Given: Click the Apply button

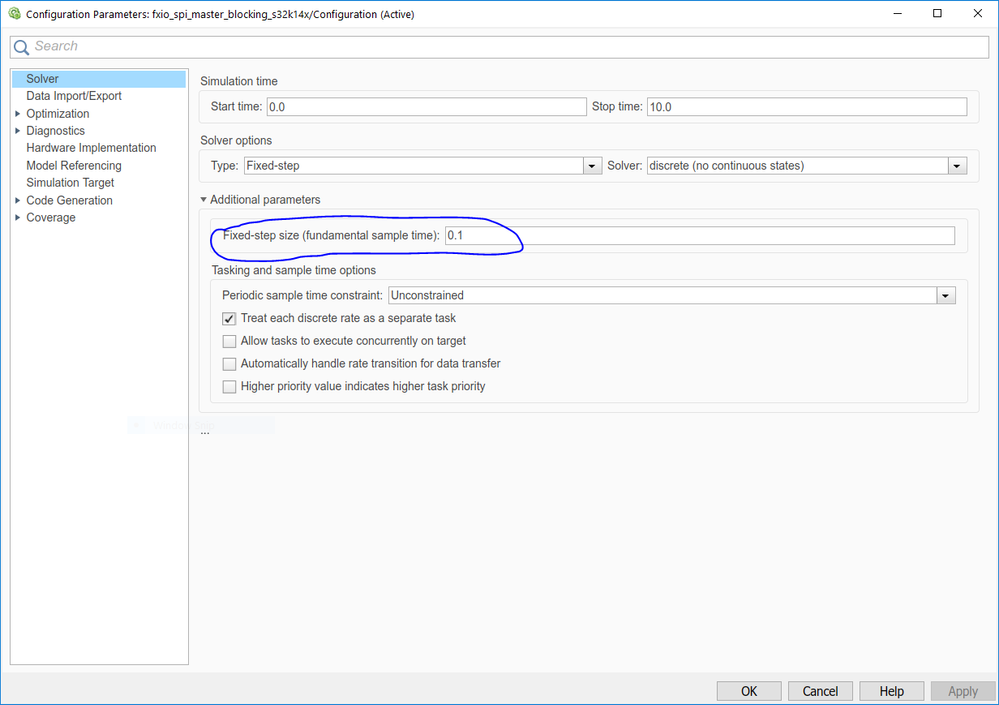Looking at the screenshot, I should [x=963, y=691].
